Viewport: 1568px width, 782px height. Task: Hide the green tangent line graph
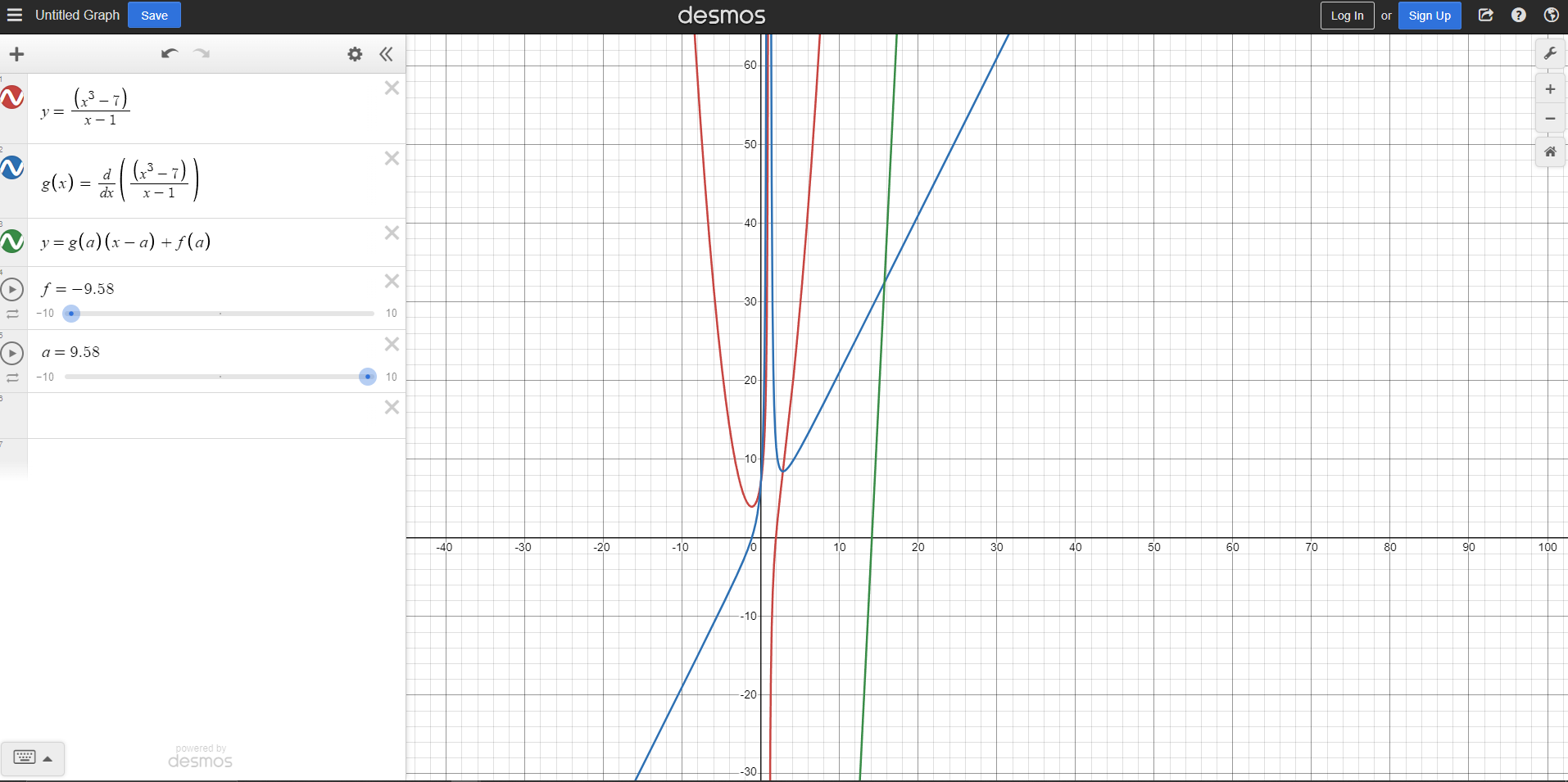click(x=12, y=242)
